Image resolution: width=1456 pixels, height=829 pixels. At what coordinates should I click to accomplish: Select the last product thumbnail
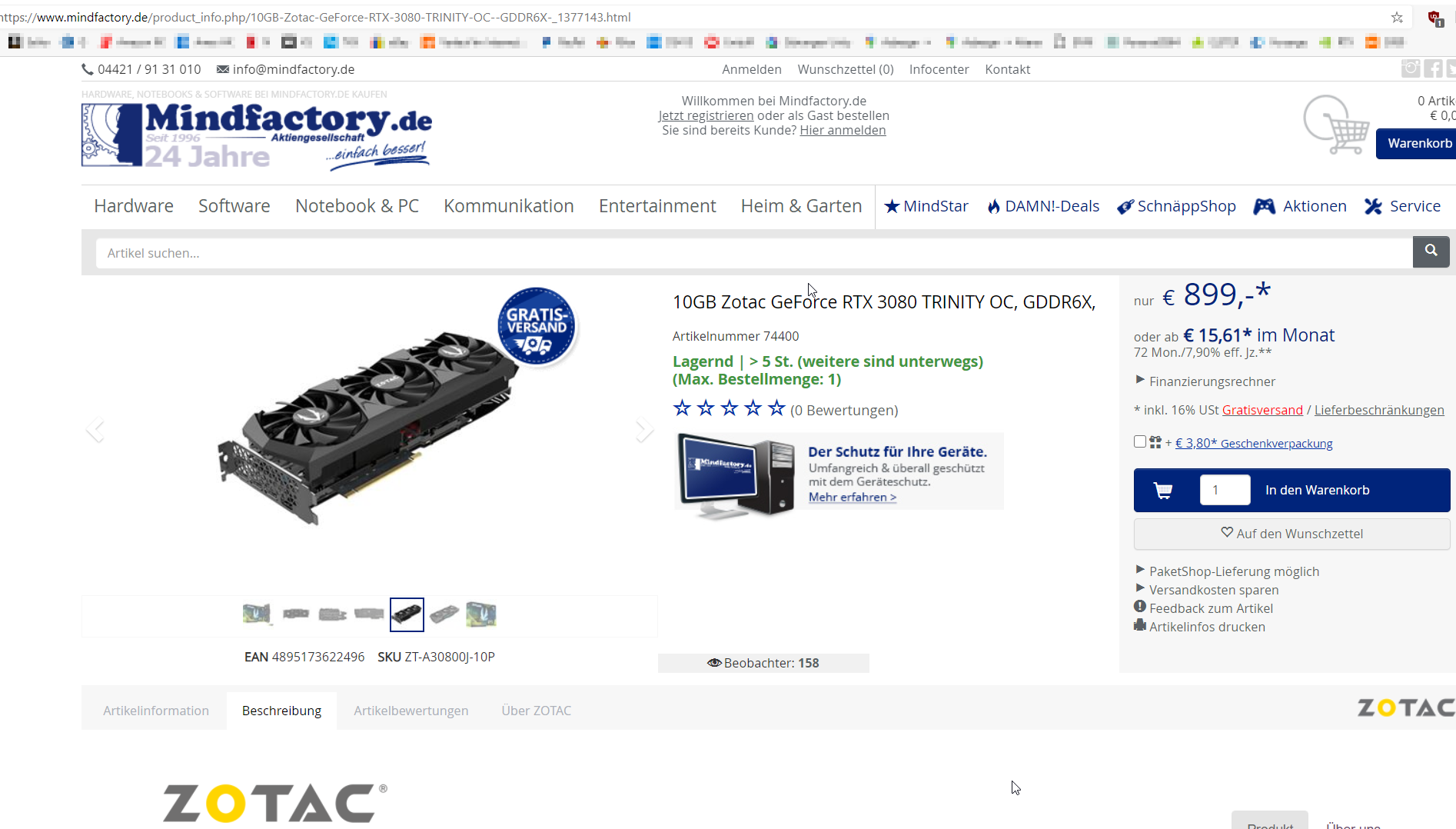481,614
